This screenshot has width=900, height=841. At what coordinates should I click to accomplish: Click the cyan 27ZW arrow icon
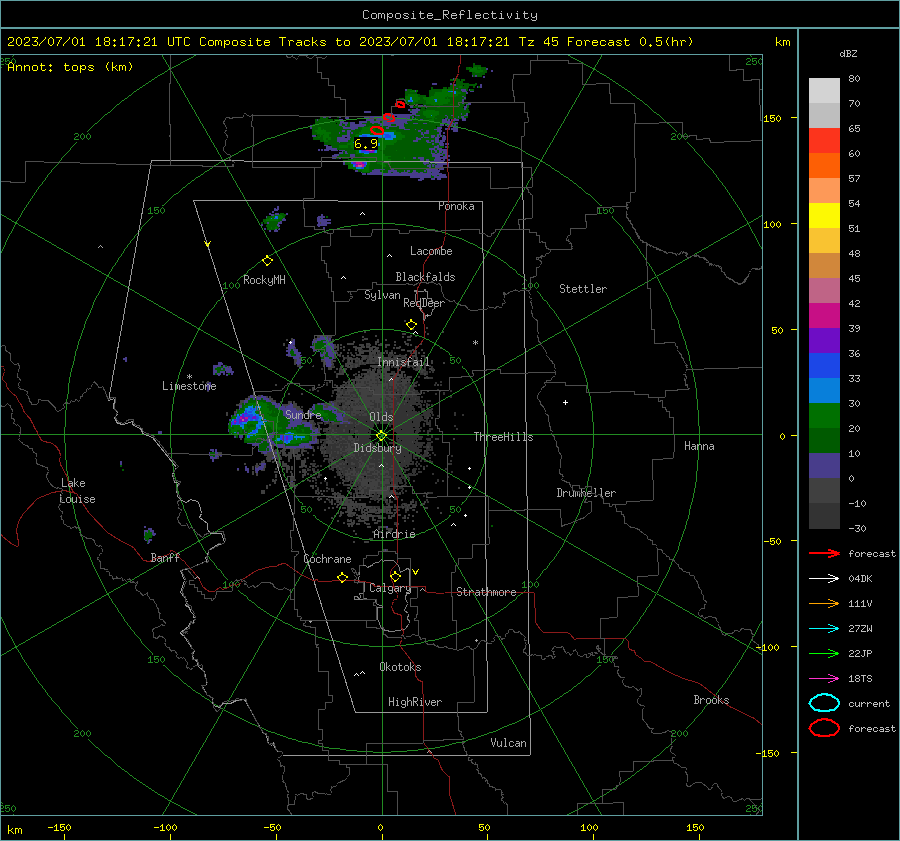(x=824, y=629)
